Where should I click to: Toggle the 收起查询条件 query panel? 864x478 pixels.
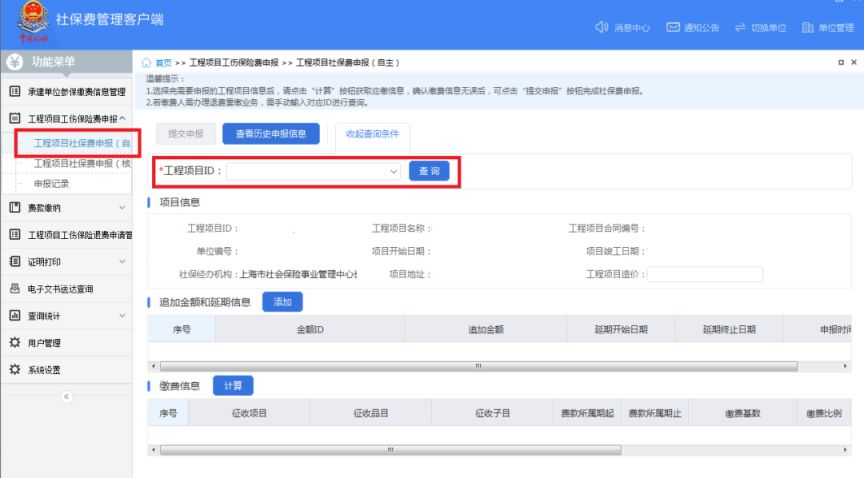point(371,133)
